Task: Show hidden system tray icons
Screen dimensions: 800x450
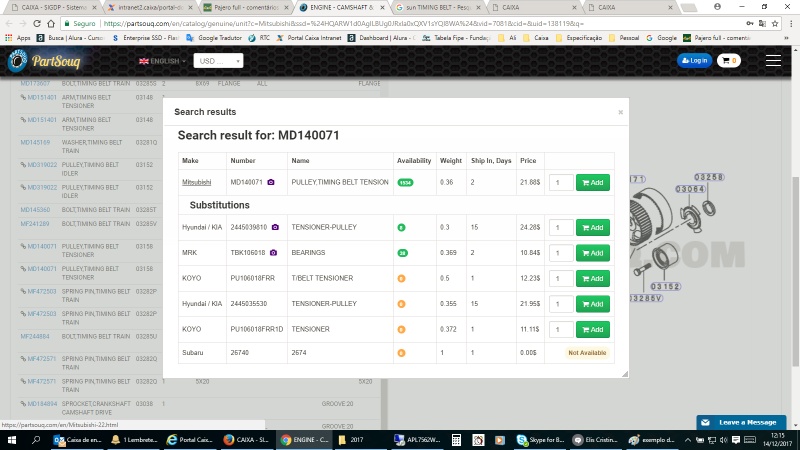Action: coord(687,440)
